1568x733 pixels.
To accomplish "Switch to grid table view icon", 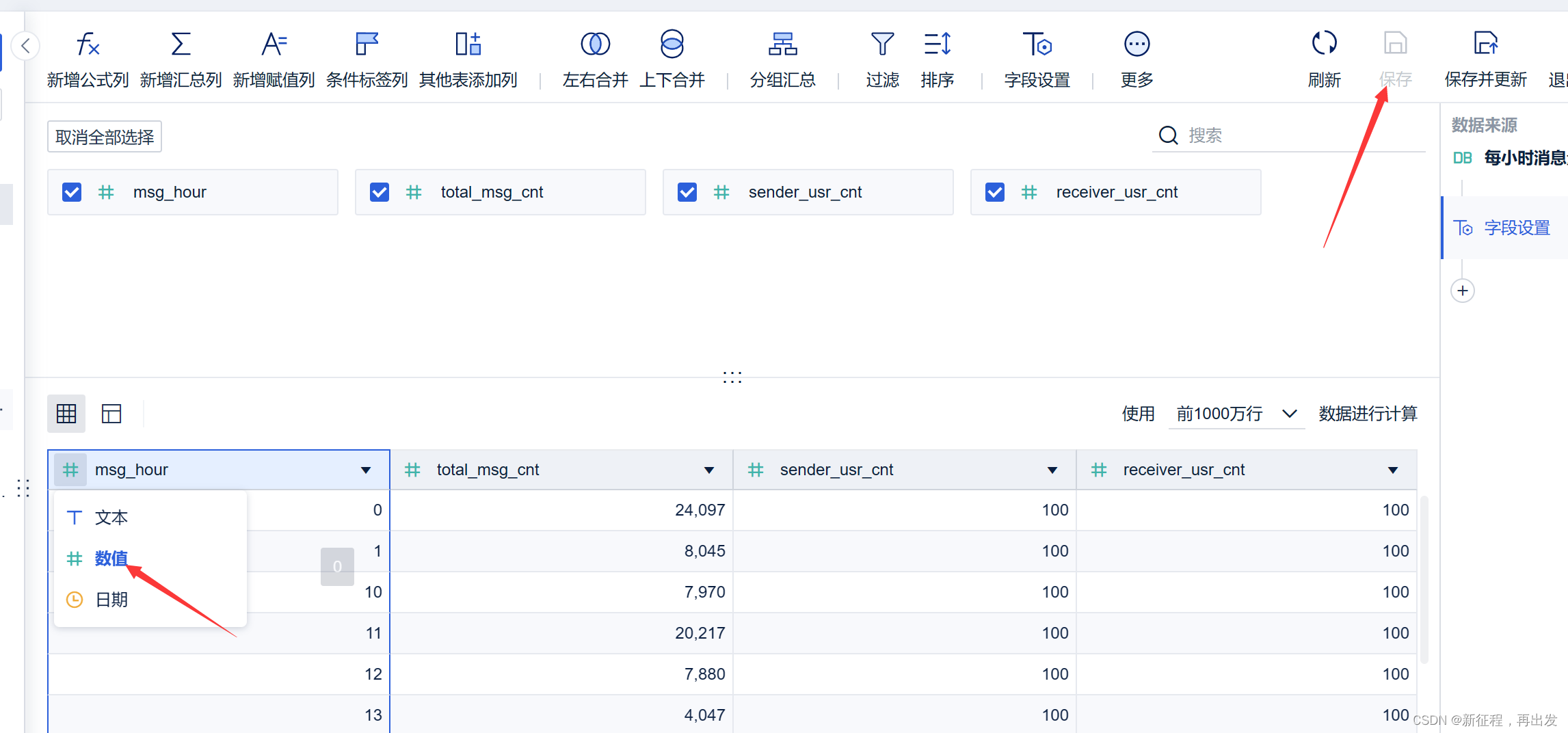I will click(x=66, y=414).
